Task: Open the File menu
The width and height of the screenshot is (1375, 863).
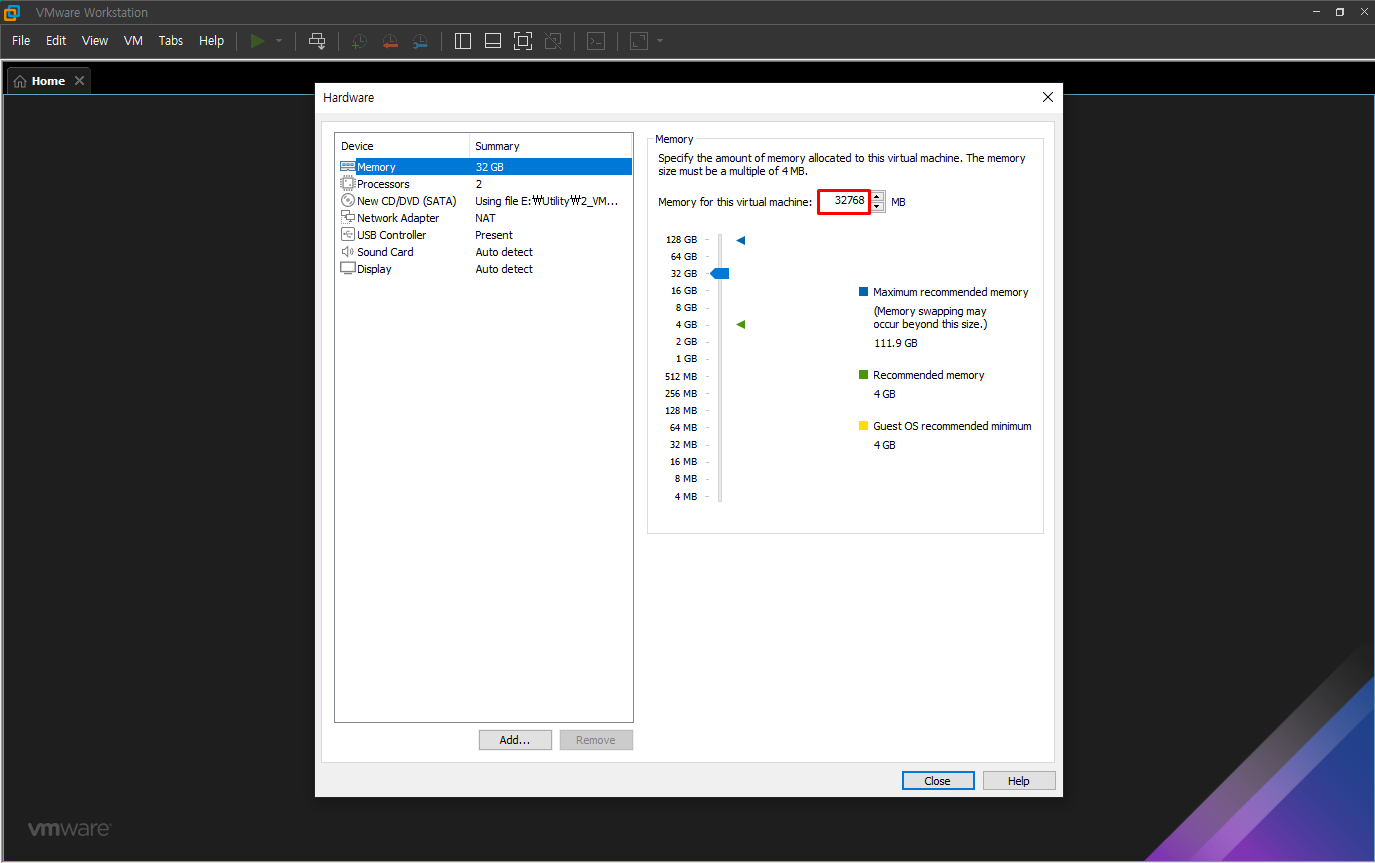Action: tap(21, 41)
